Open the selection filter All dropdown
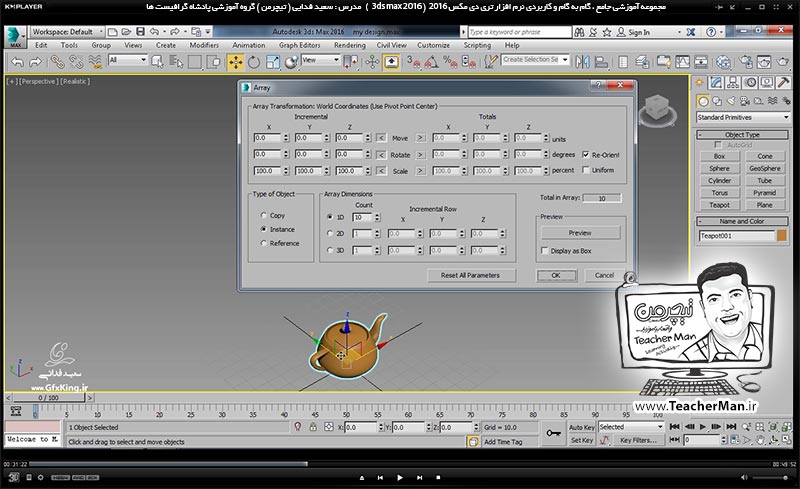The height and width of the screenshot is (489, 800). pos(128,60)
